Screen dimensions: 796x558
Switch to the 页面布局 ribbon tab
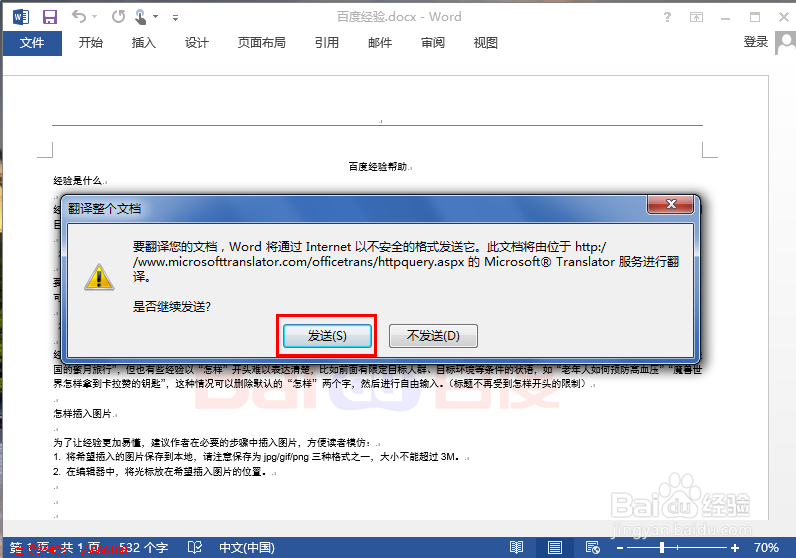click(261, 43)
